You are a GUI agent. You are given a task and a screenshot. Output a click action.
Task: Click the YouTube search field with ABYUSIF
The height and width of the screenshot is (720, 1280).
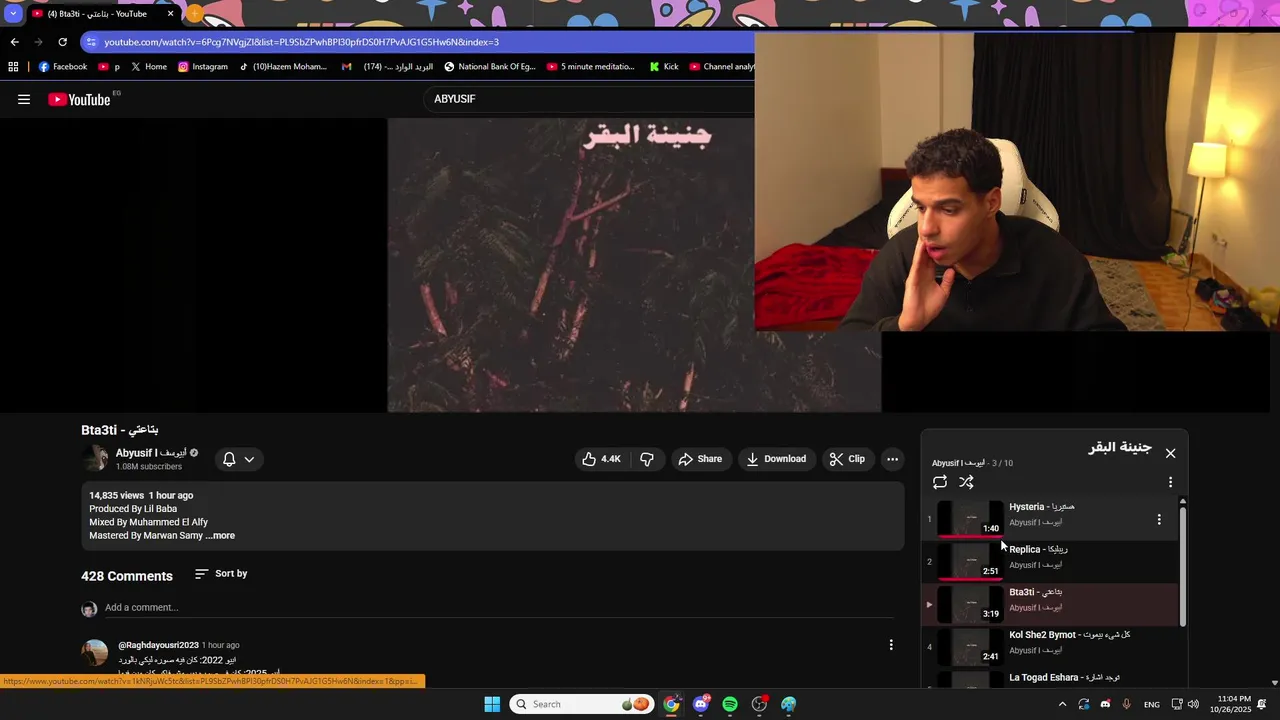tap(590, 99)
